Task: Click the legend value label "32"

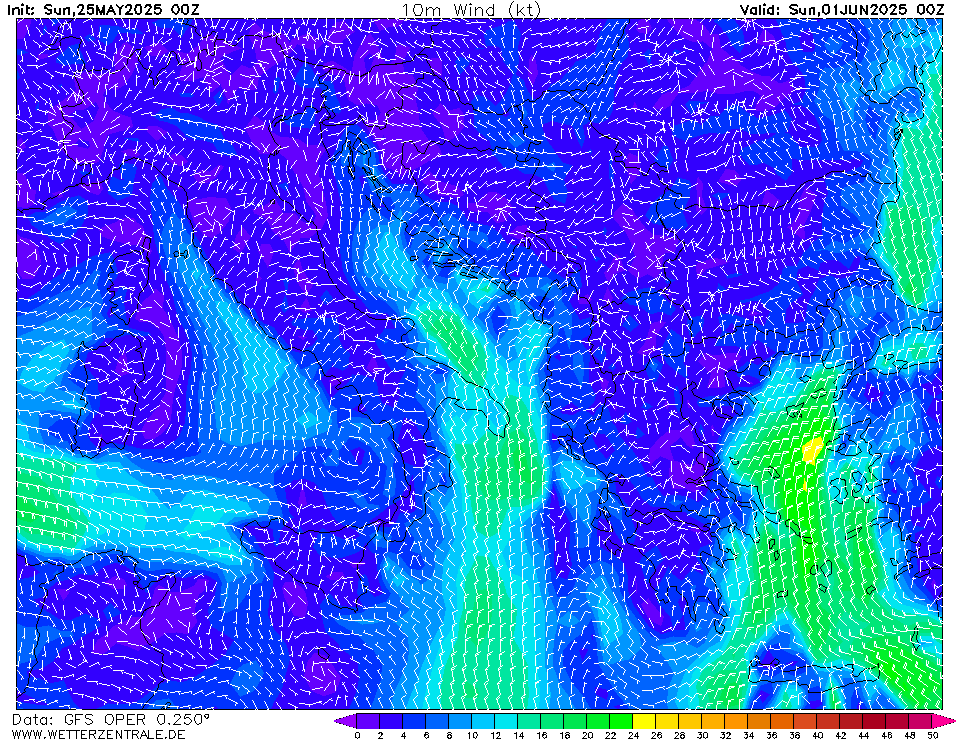Action: click(725, 735)
